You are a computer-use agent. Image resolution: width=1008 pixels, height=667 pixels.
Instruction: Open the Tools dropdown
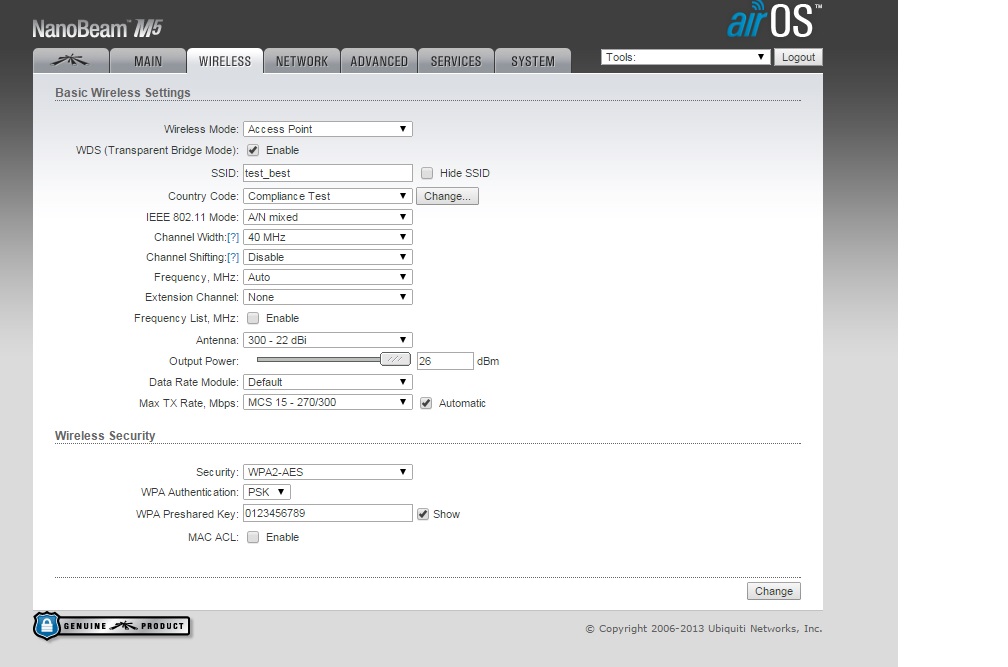685,57
